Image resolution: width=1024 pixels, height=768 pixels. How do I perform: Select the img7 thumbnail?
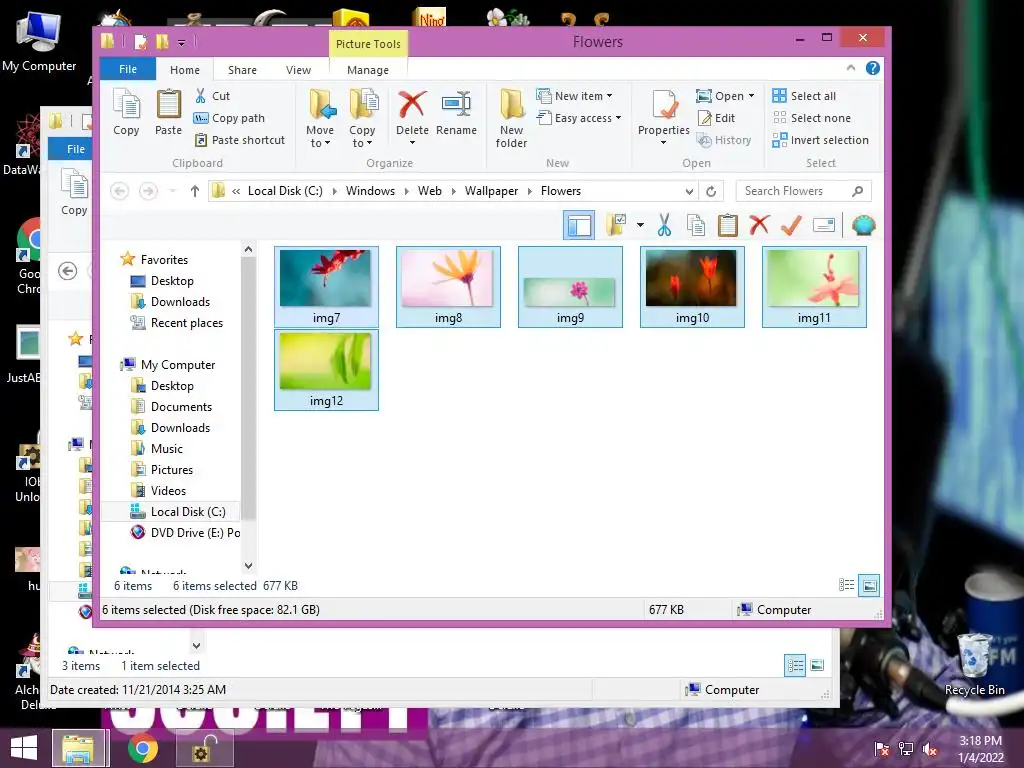[x=326, y=287]
